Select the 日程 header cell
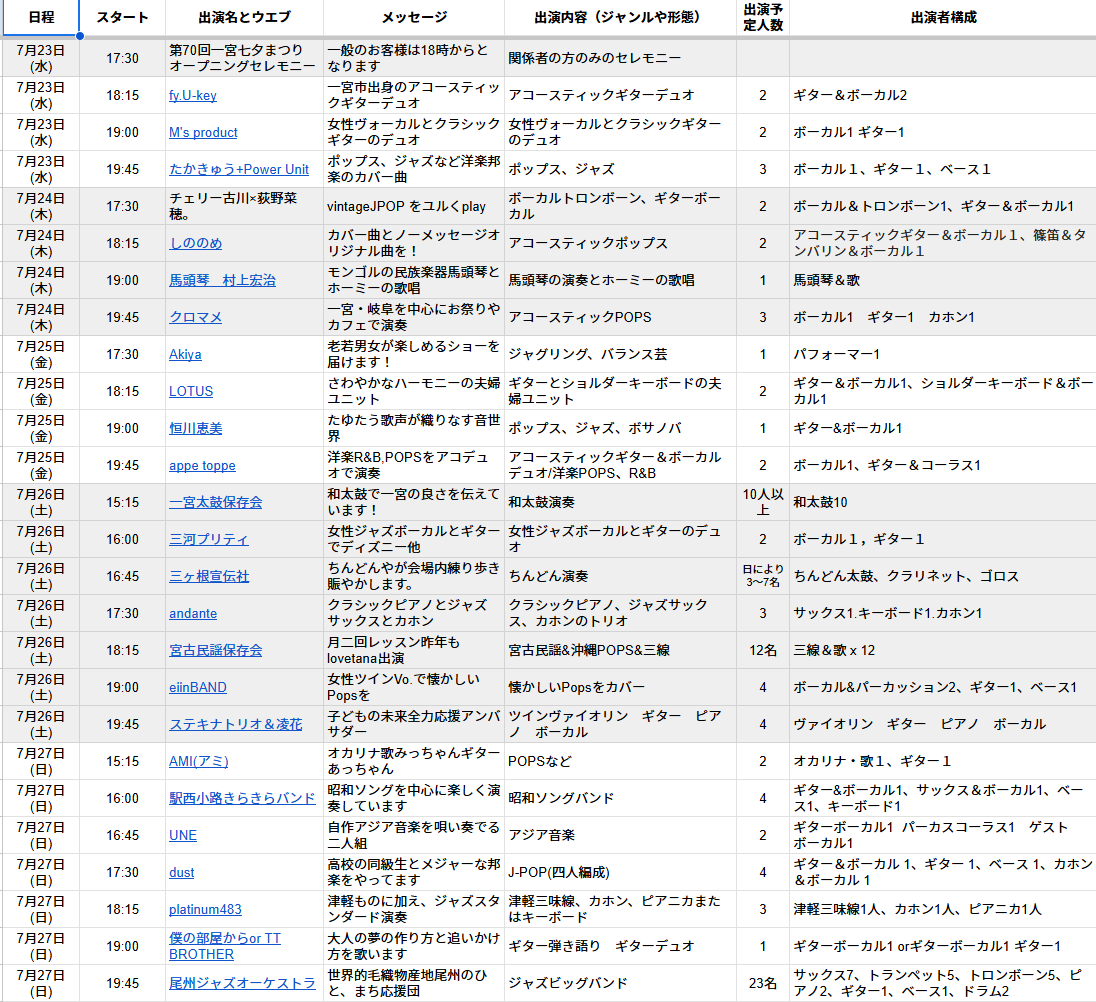Screen dimensions: 1096x1002 (41, 17)
